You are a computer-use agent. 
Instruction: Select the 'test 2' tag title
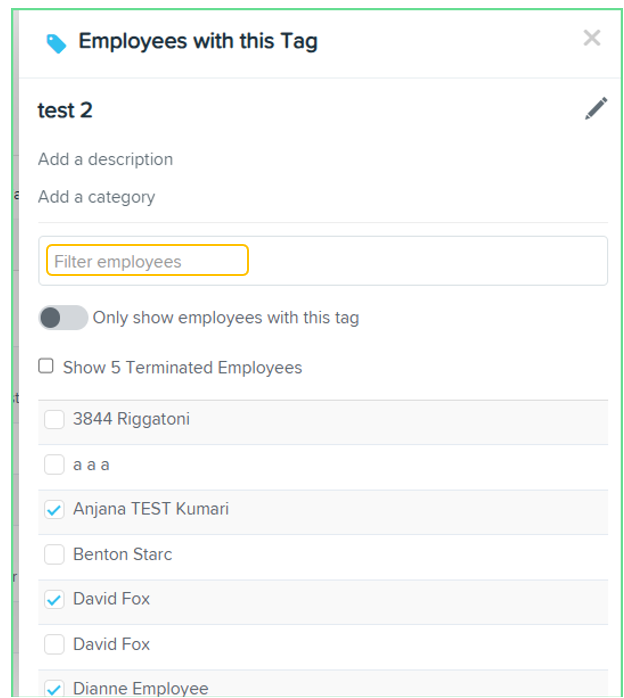tap(65, 110)
